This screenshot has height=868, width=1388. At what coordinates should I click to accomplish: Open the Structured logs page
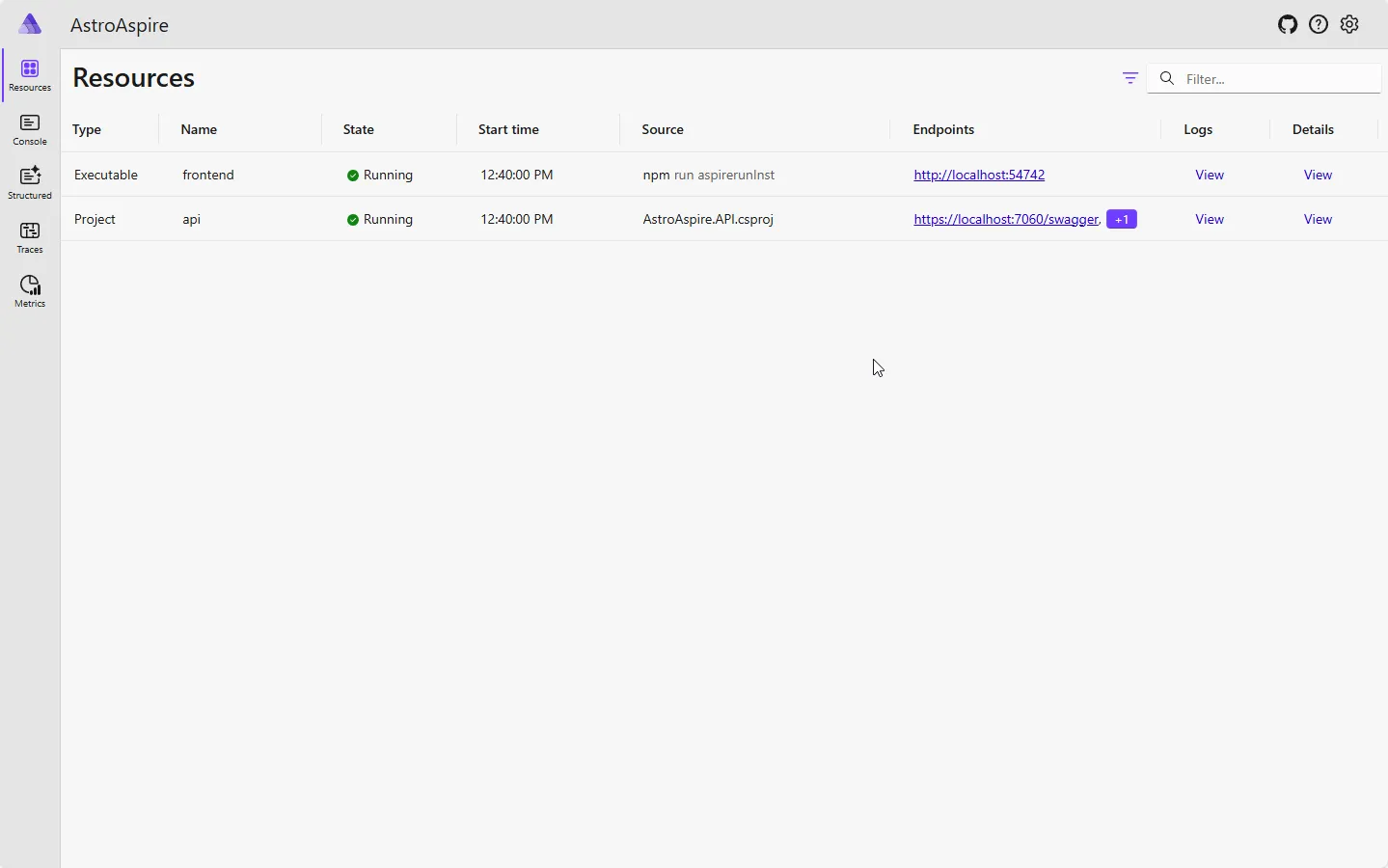30,183
